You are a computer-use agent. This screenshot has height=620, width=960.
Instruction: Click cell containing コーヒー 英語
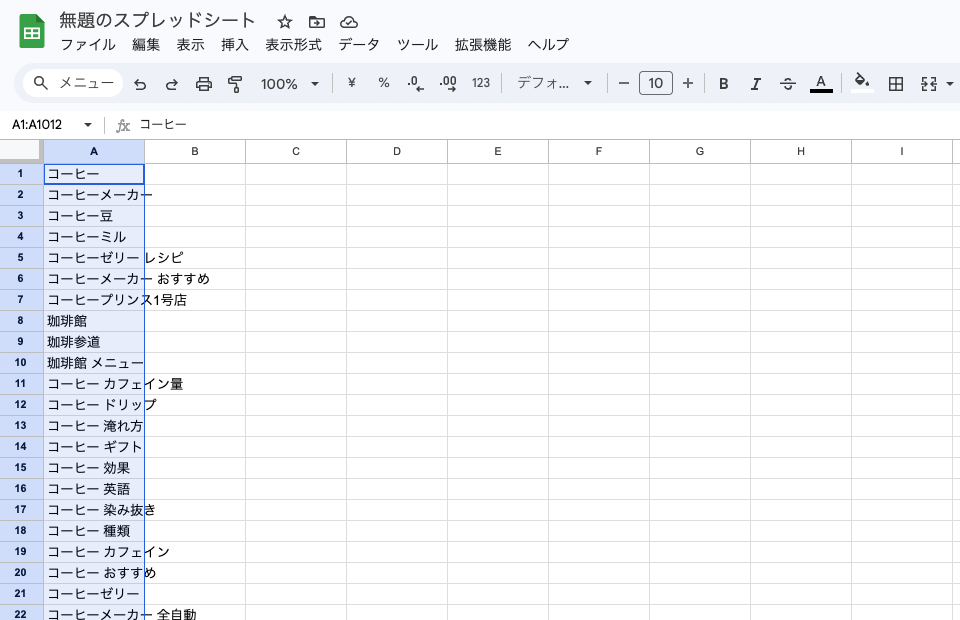[x=94, y=489]
